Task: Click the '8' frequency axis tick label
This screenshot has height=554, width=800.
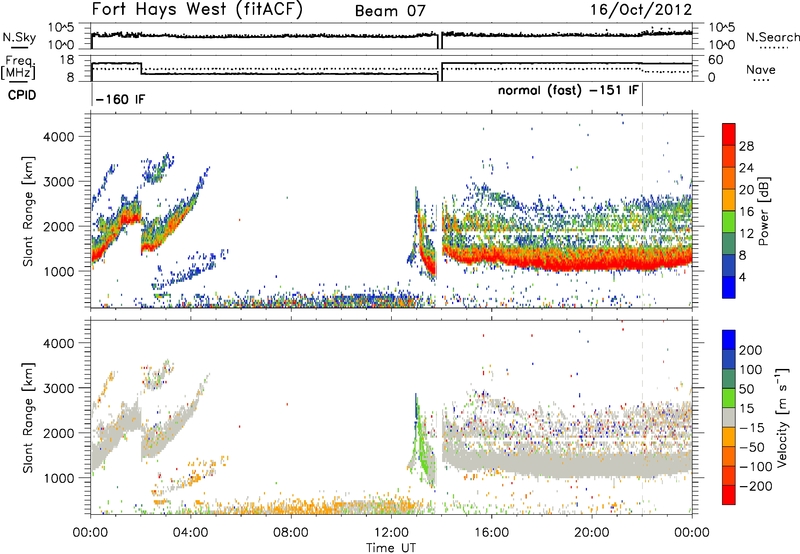Action: pyautogui.click(x=70, y=78)
